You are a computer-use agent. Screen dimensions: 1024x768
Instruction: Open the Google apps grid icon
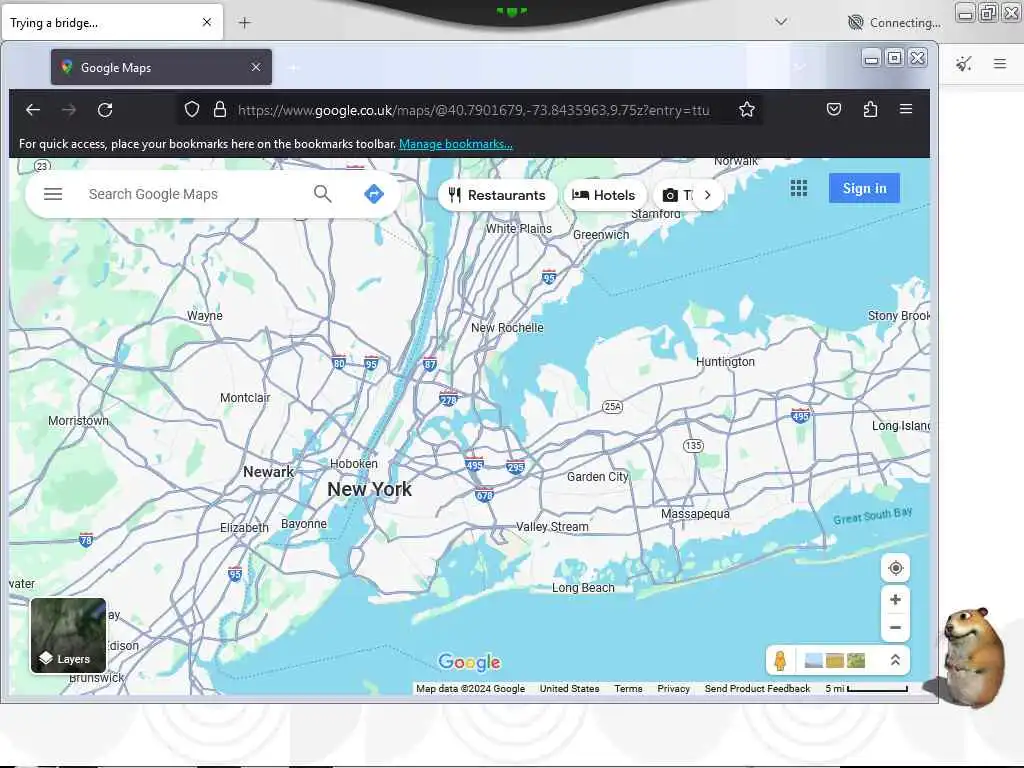click(799, 188)
